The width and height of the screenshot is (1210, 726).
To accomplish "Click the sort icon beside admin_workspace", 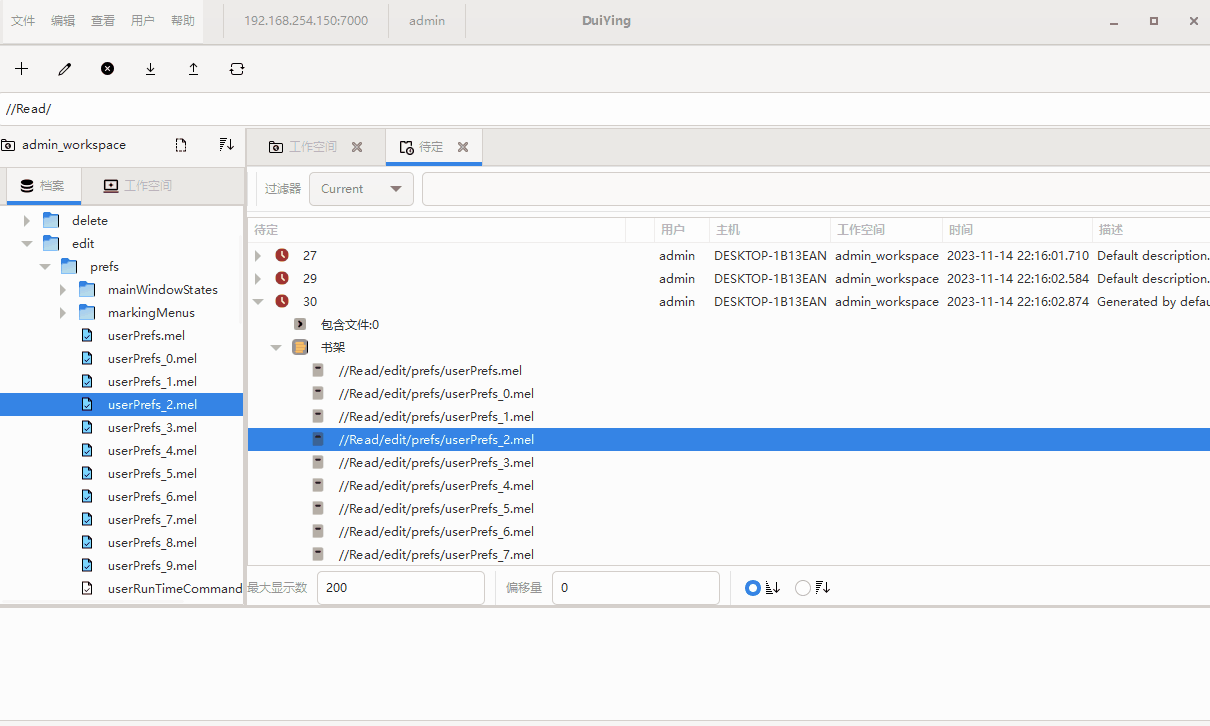I will coord(226,145).
